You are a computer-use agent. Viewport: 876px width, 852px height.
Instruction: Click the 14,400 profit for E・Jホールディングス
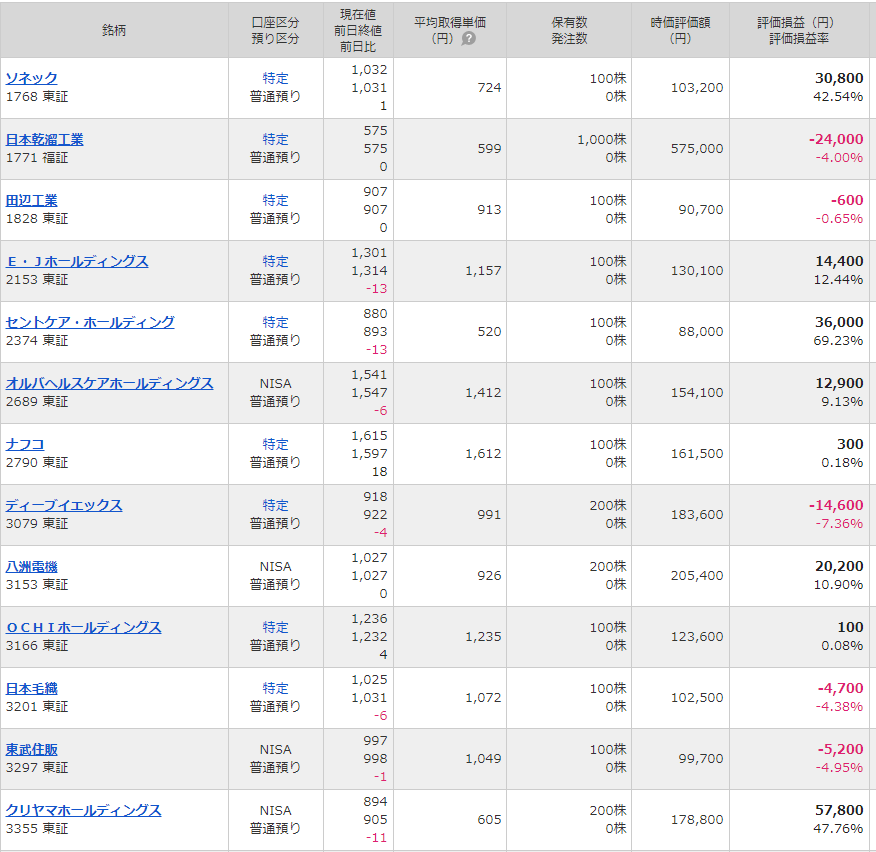(839, 261)
